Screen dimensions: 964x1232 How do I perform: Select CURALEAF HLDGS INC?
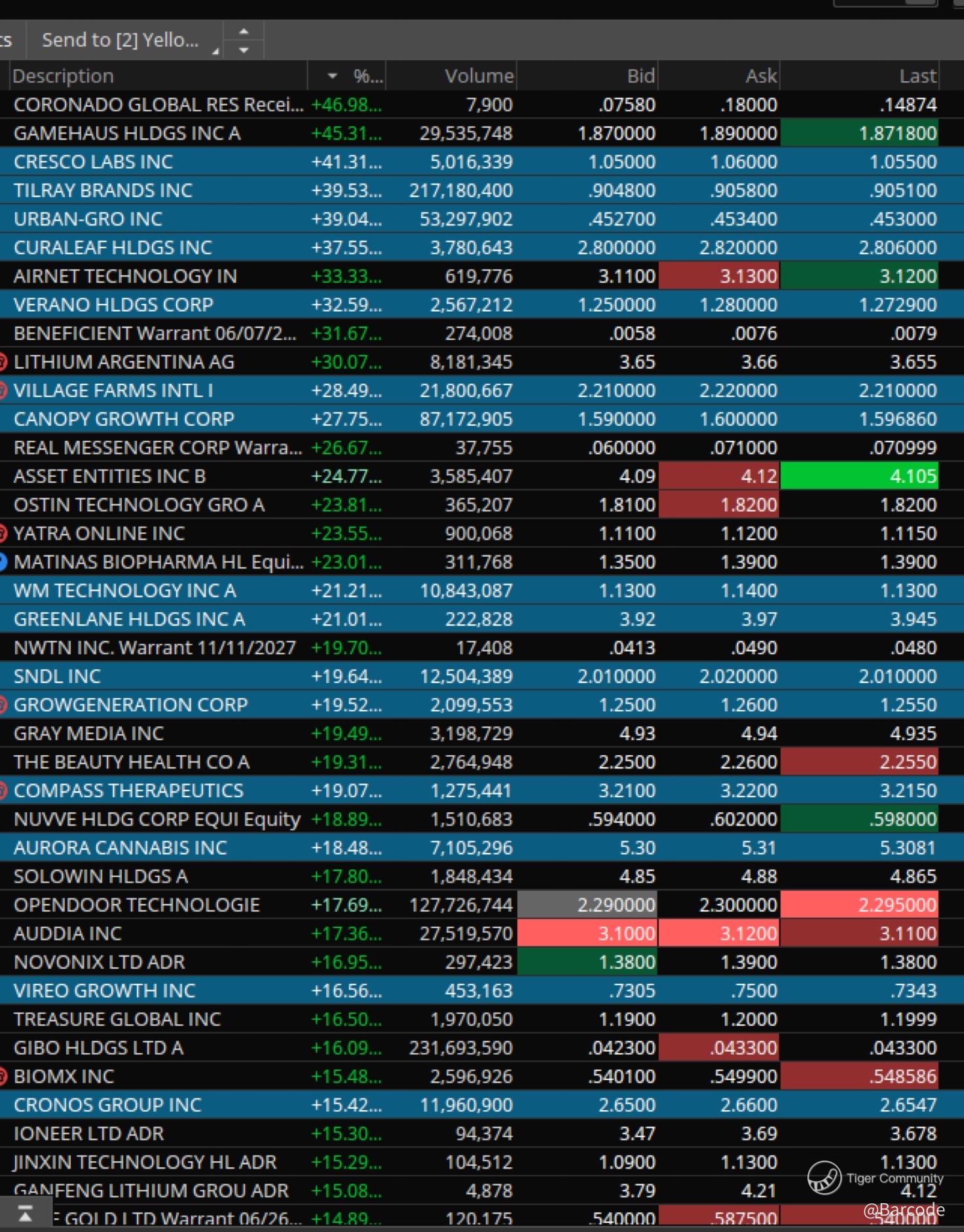[113, 248]
